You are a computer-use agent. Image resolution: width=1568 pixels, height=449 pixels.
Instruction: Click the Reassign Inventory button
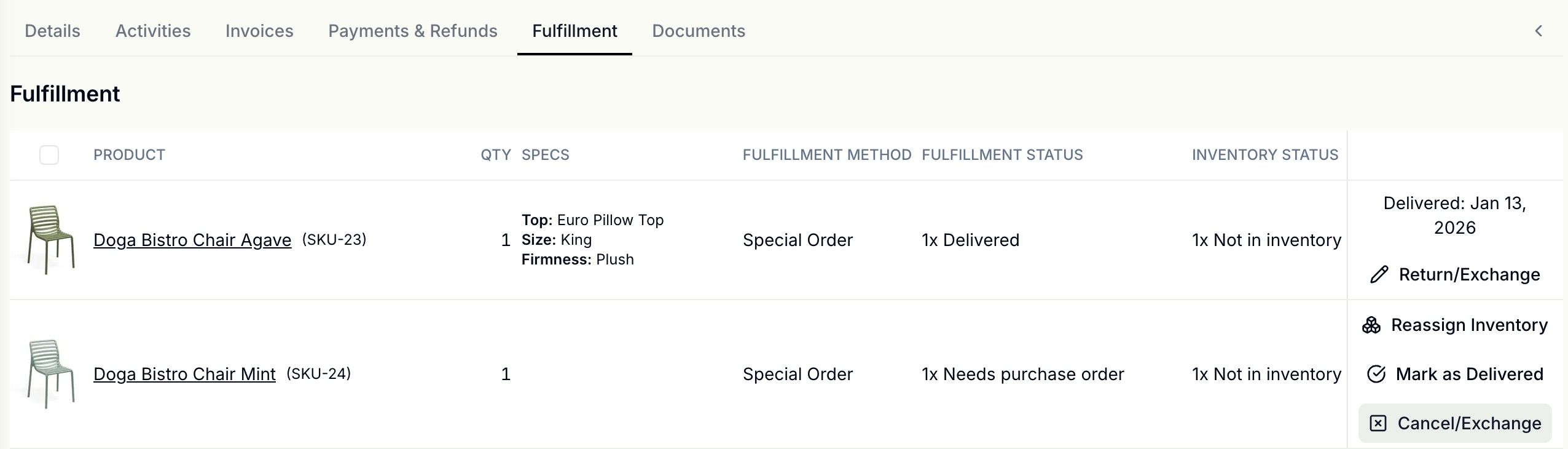(1455, 325)
